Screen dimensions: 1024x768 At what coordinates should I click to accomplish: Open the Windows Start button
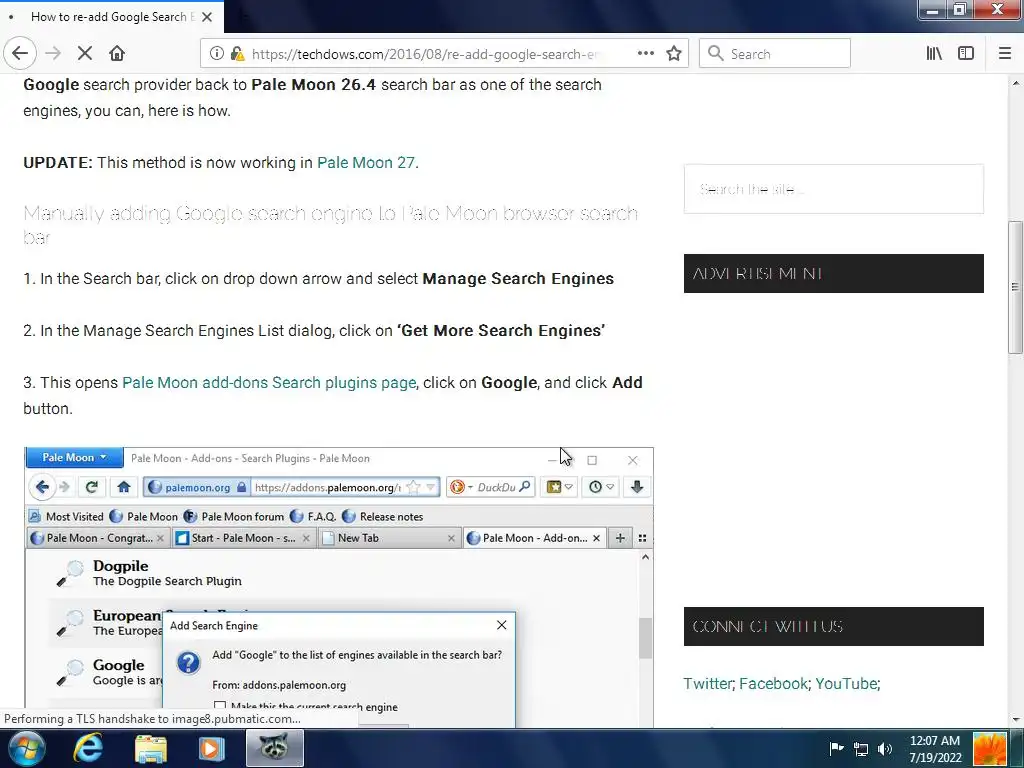pyautogui.click(x=25, y=748)
